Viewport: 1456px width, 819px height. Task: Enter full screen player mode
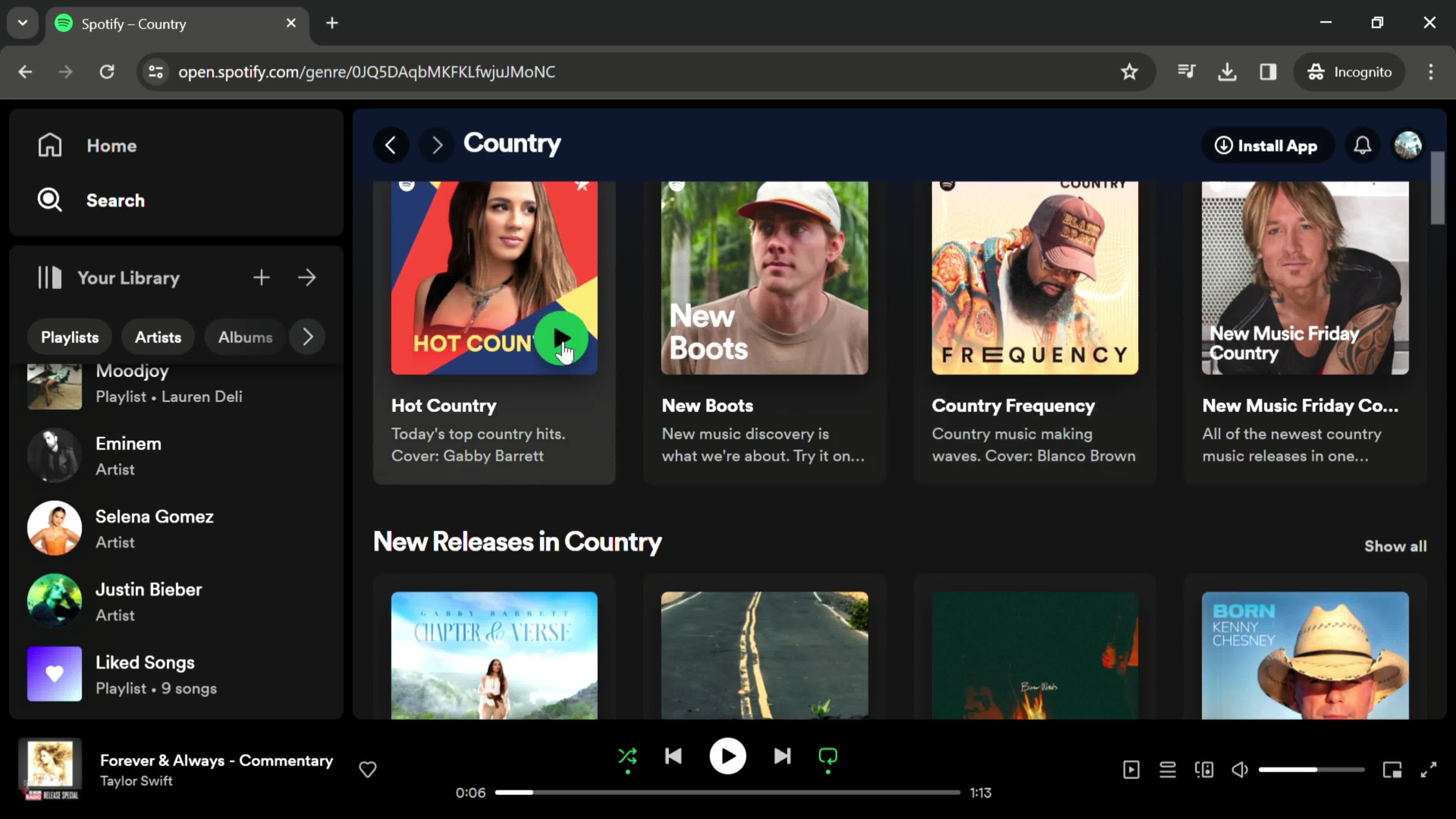tap(1428, 769)
